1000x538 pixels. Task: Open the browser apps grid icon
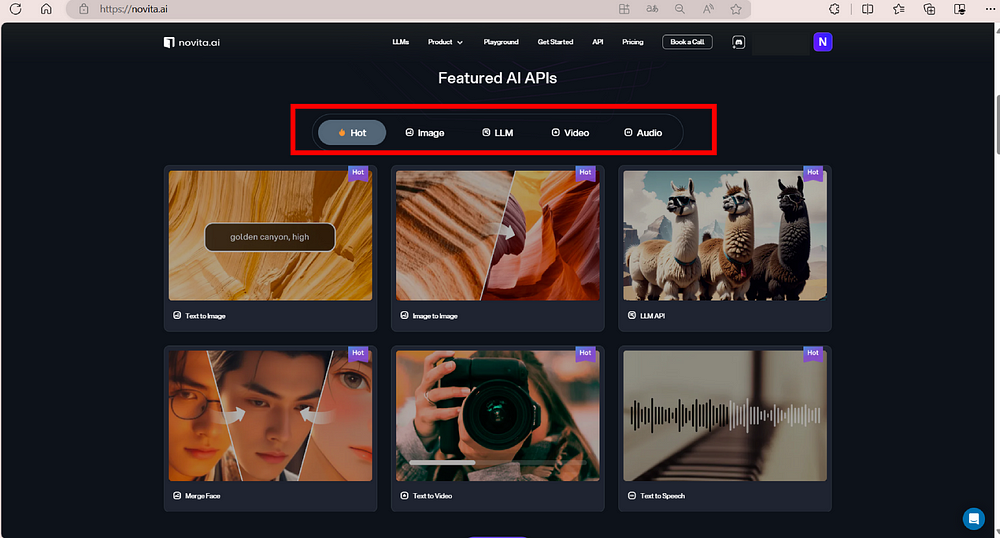[624, 9]
